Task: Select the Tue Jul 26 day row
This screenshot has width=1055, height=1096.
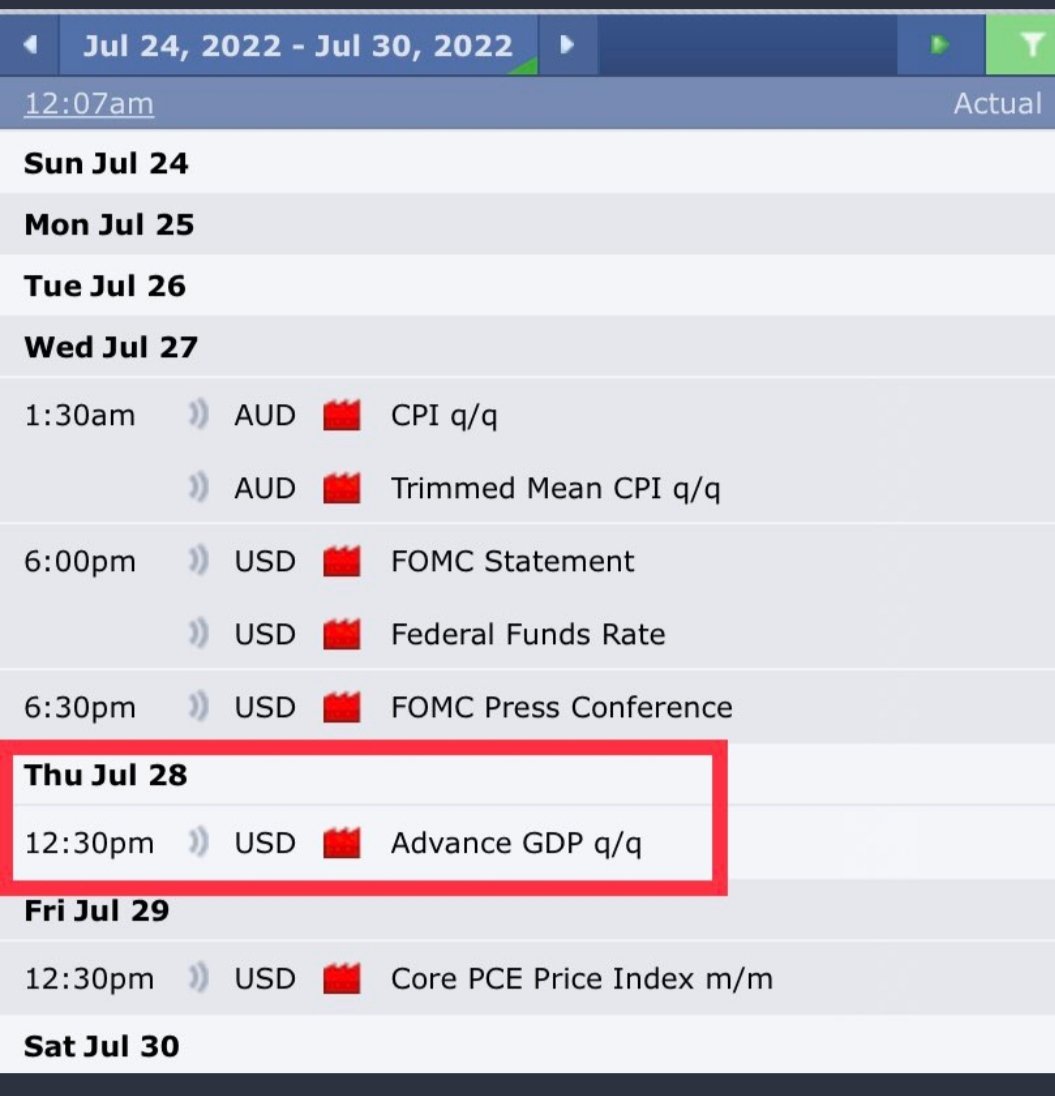Action: (527, 285)
